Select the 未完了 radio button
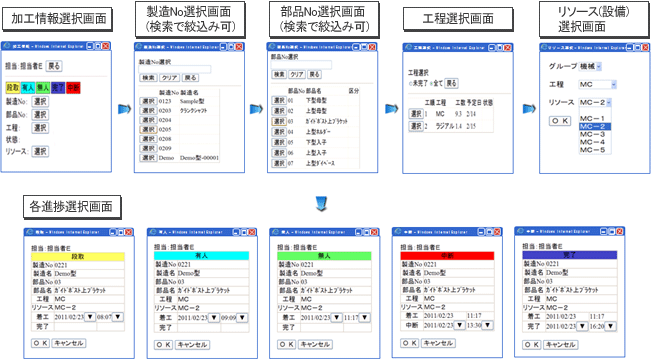 click(x=410, y=84)
